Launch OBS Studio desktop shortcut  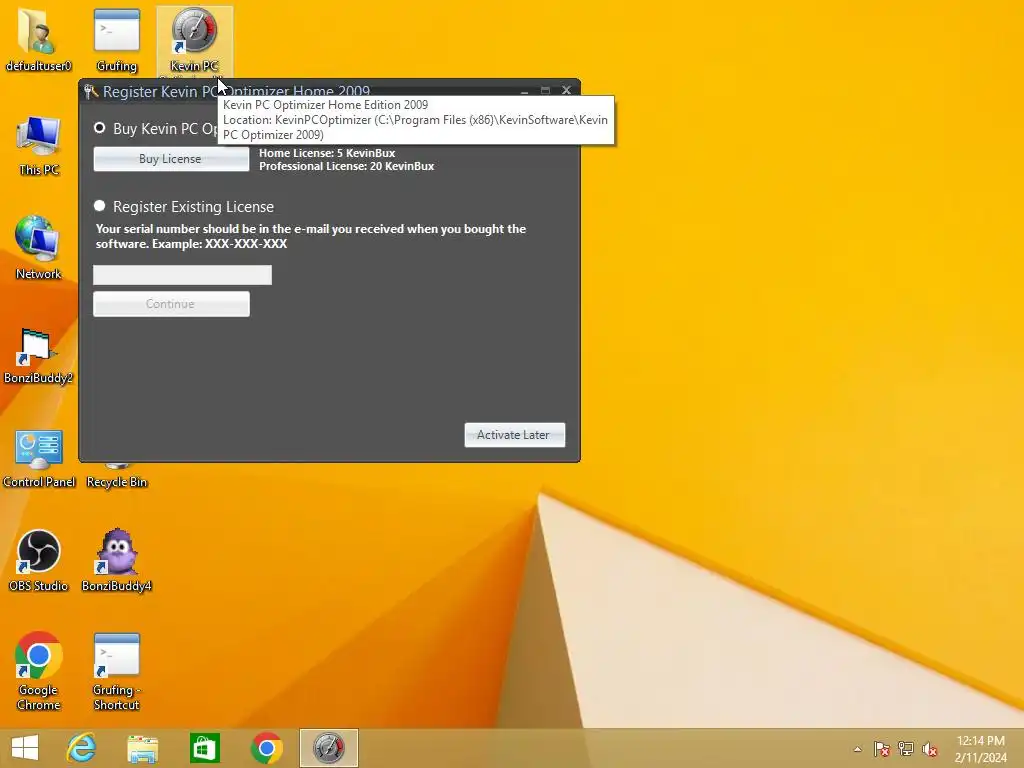39,560
